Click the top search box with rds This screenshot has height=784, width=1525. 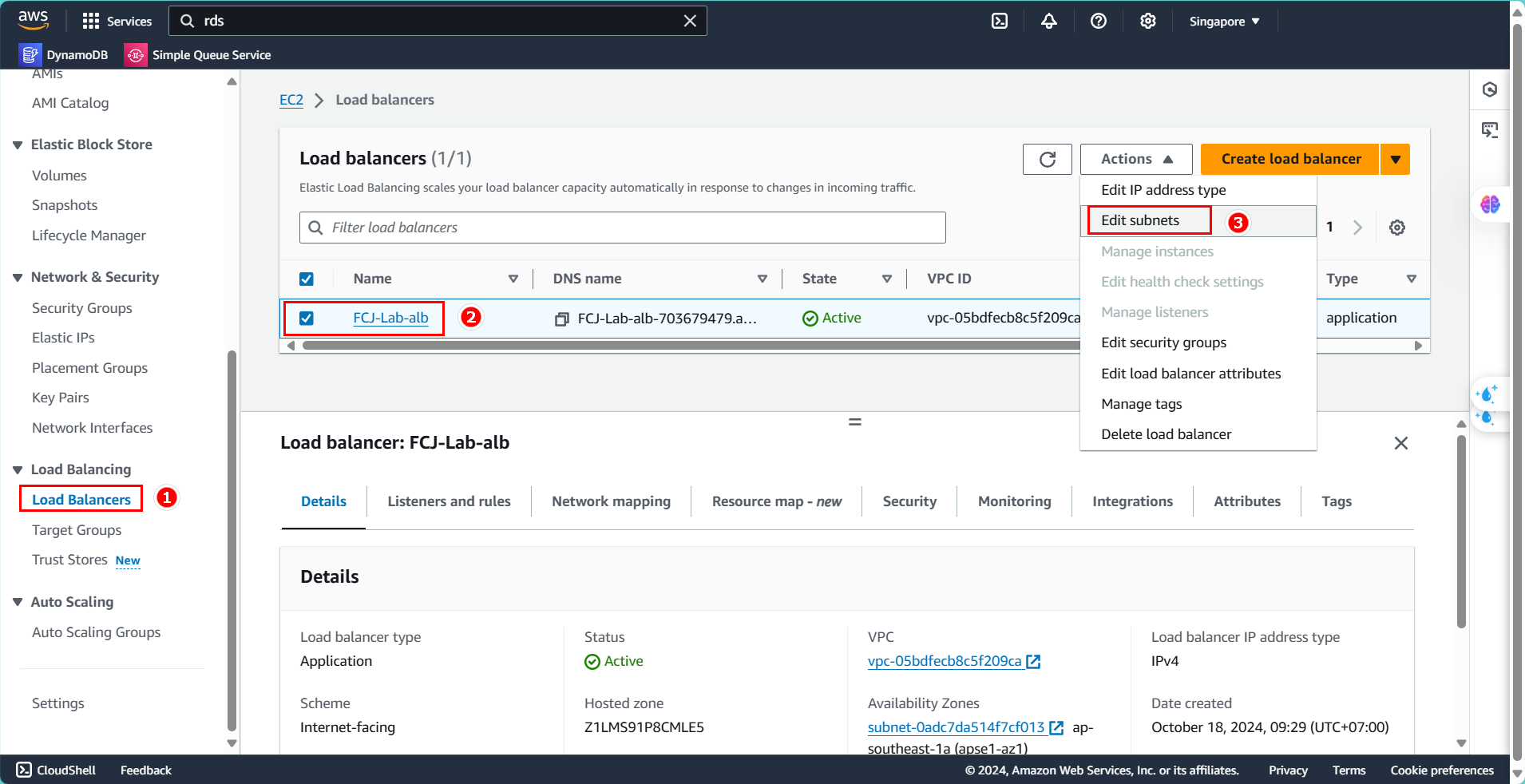pos(438,21)
